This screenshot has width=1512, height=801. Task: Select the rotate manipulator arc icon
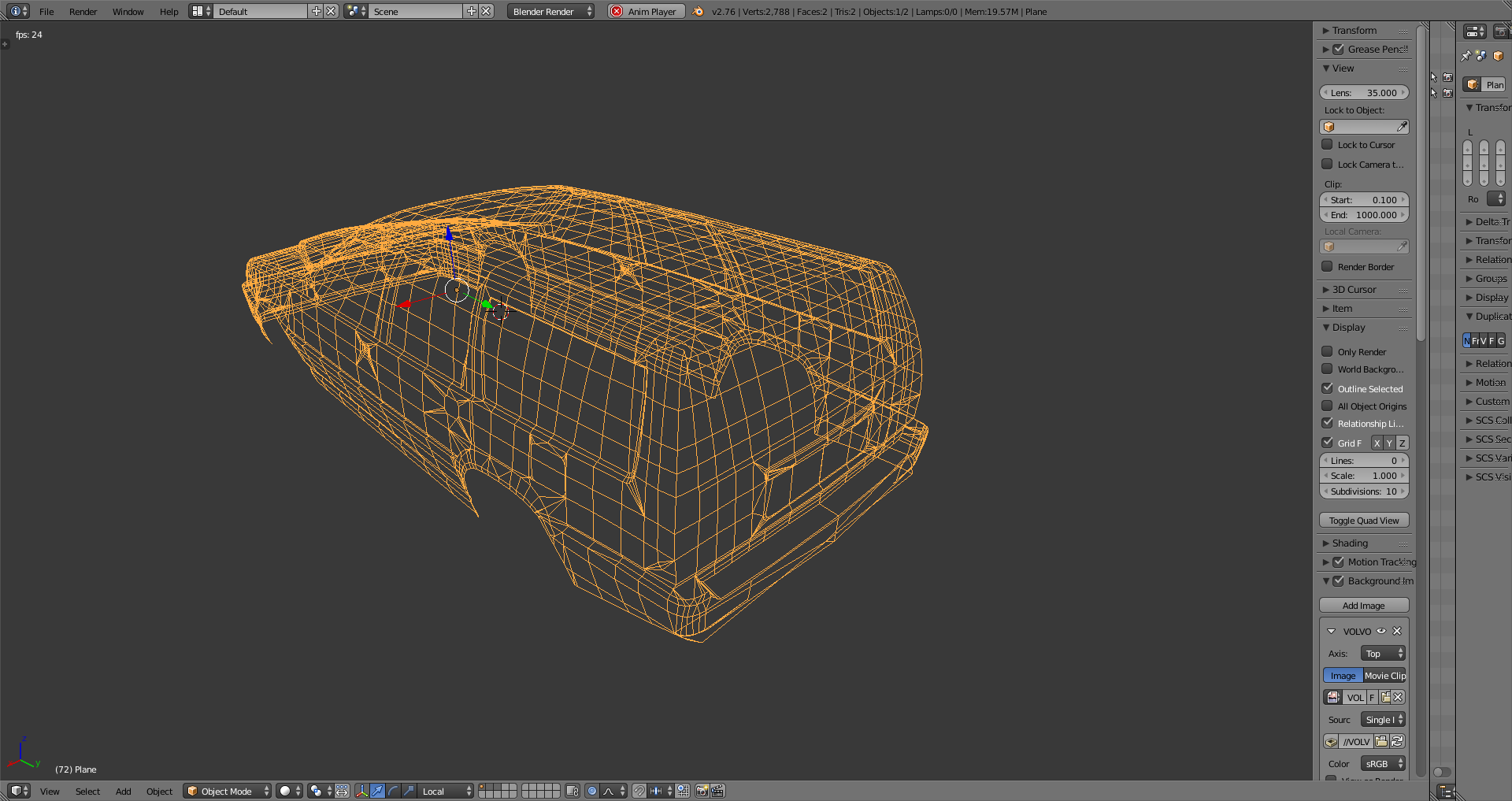(x=393, y=791)
